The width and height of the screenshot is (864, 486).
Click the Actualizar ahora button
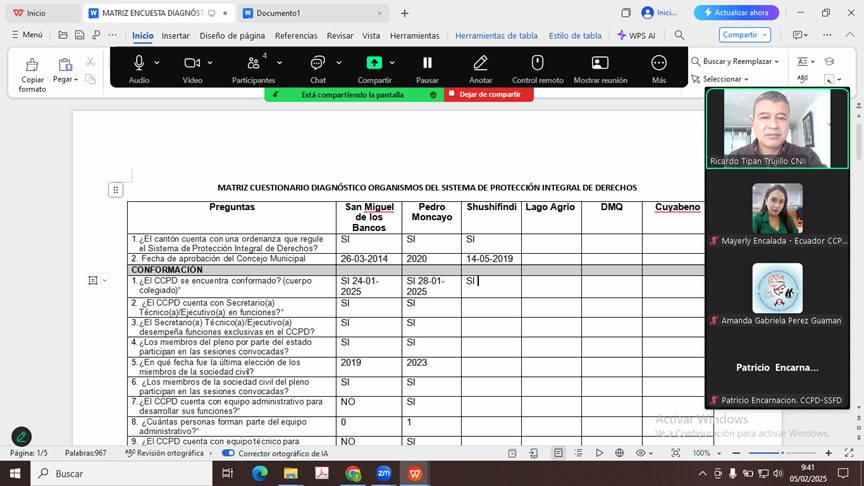tap(736, 13)
